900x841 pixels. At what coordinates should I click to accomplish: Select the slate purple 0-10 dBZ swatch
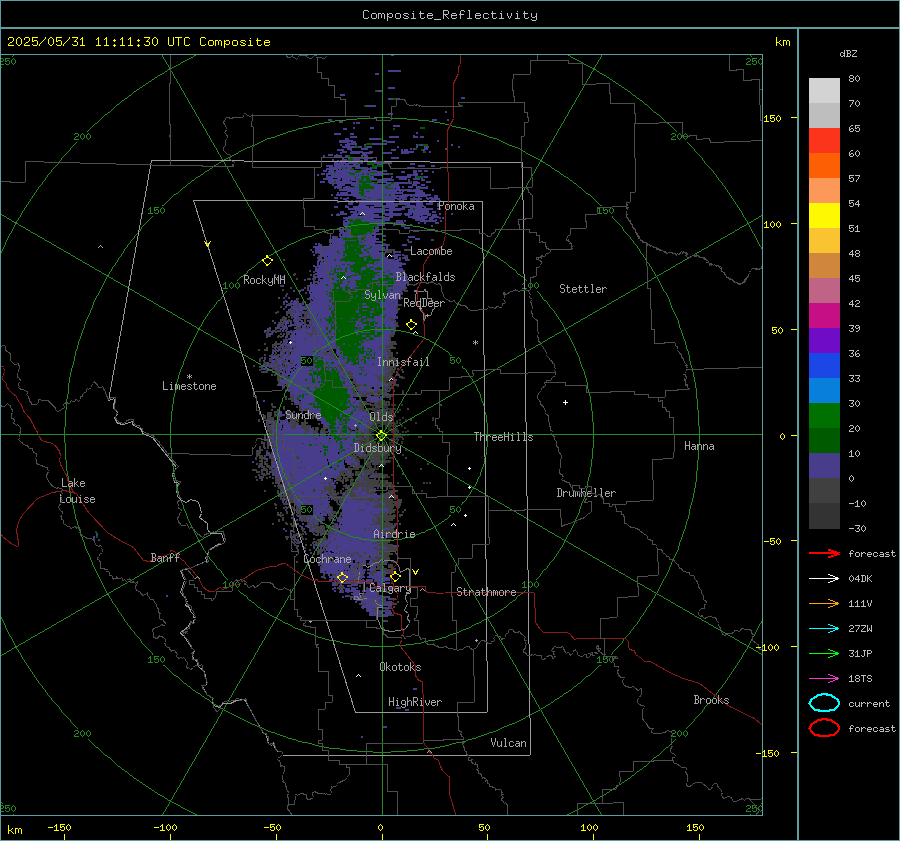(x=824, y=466)
